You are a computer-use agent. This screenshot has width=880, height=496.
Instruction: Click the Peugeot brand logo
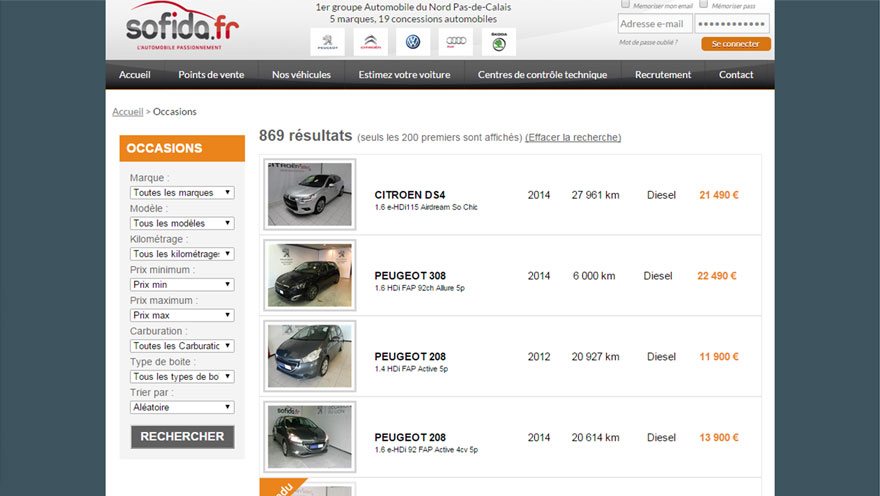[327, 42]
